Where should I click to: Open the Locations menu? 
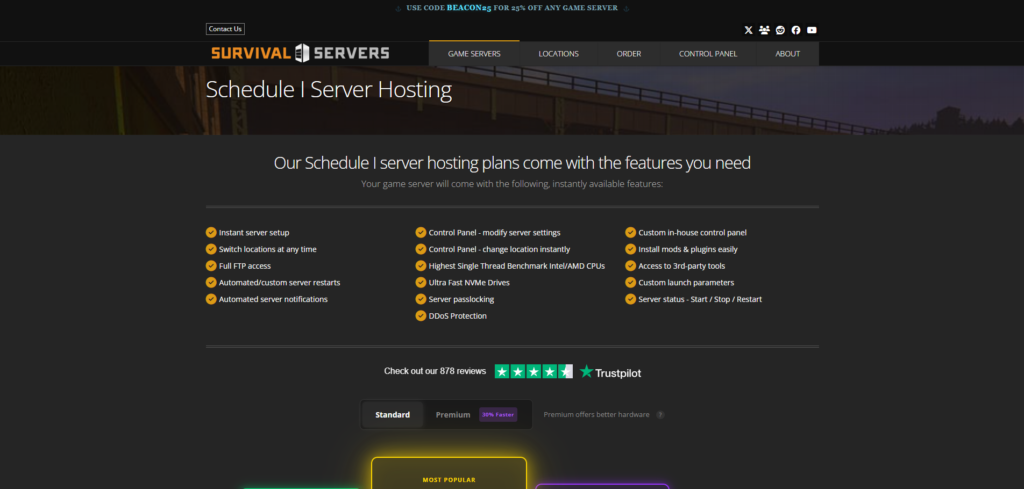[x=558, y=54]
